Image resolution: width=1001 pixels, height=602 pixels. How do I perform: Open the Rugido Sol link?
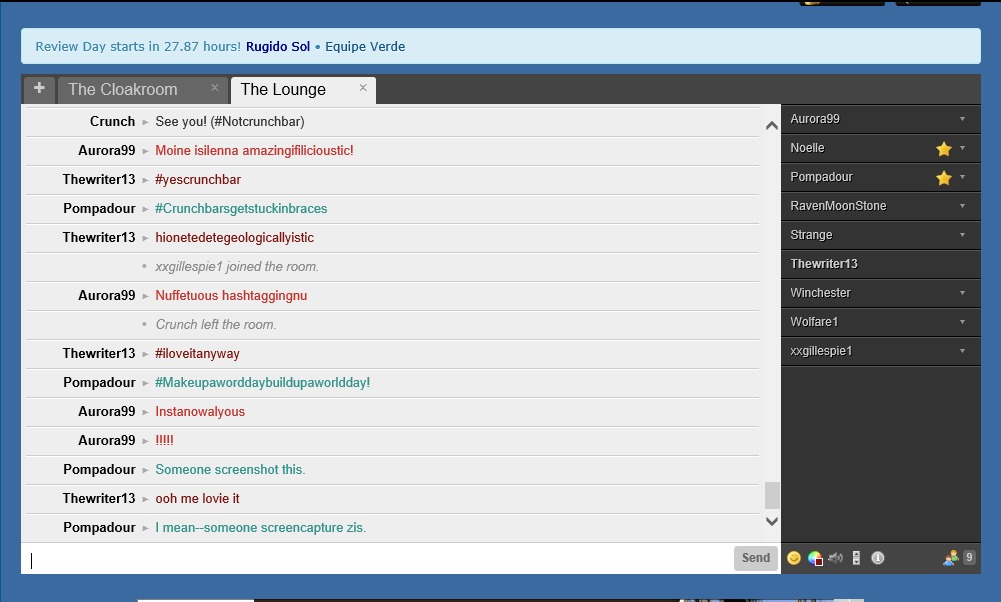coord(278,47)
